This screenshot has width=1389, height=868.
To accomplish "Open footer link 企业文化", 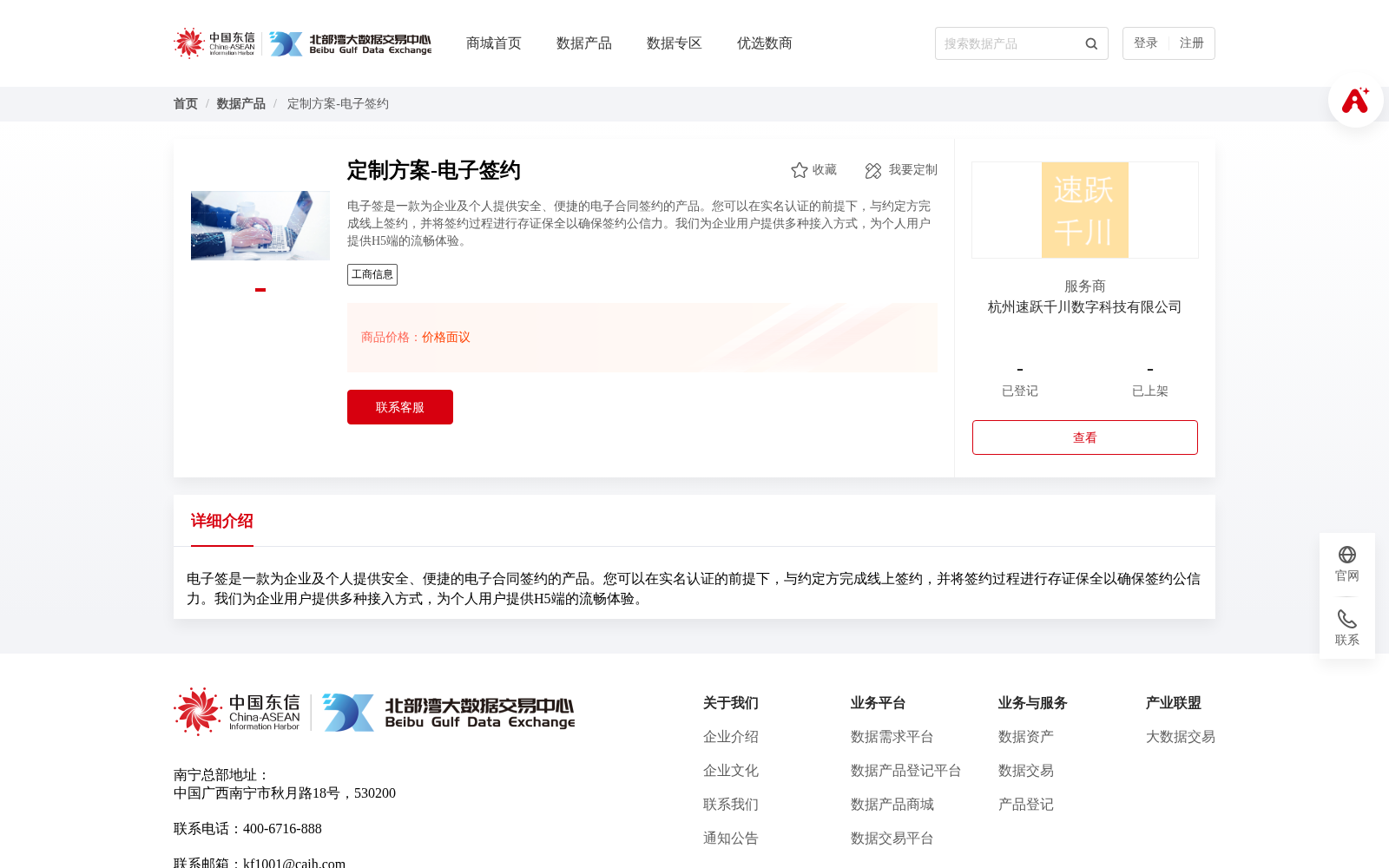I will 731,771.
